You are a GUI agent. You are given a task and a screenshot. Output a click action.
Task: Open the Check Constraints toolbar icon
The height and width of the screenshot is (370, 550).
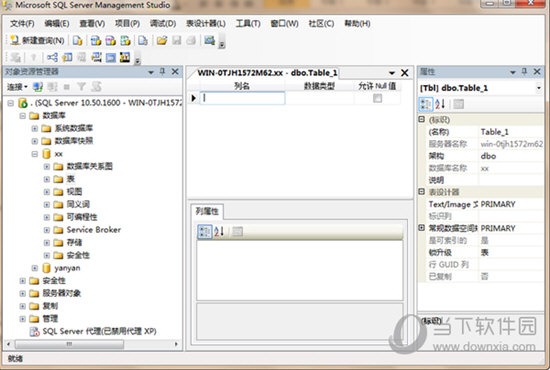tap(111, 57)
